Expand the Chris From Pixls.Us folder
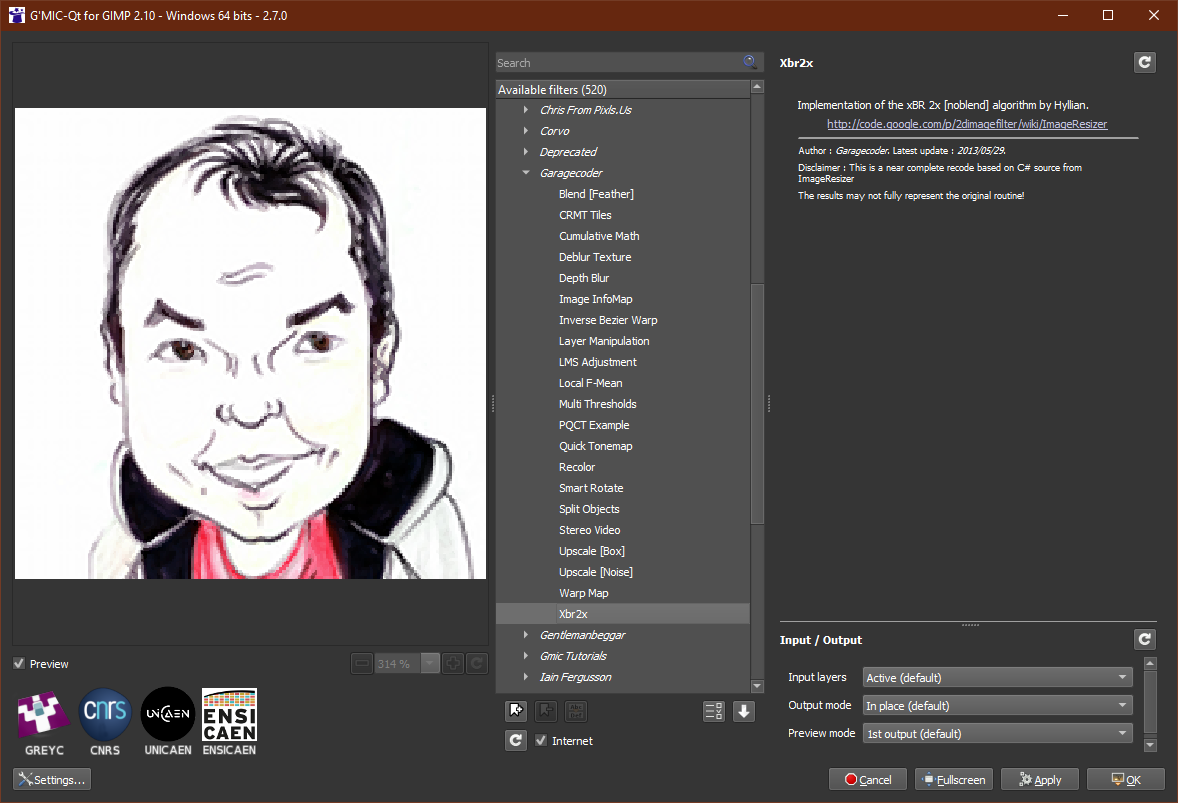Image resolution: width=1178 pixels, height=803 pixels. (x=526, y=110)
